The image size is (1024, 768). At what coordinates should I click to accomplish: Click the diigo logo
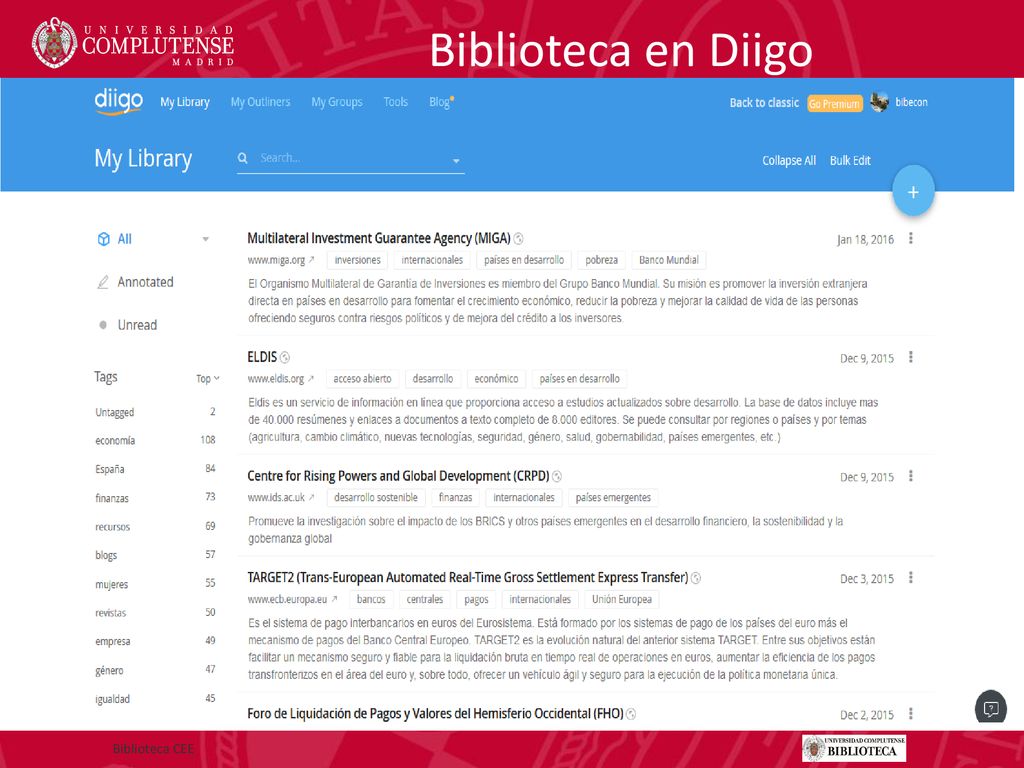[118, 102]
